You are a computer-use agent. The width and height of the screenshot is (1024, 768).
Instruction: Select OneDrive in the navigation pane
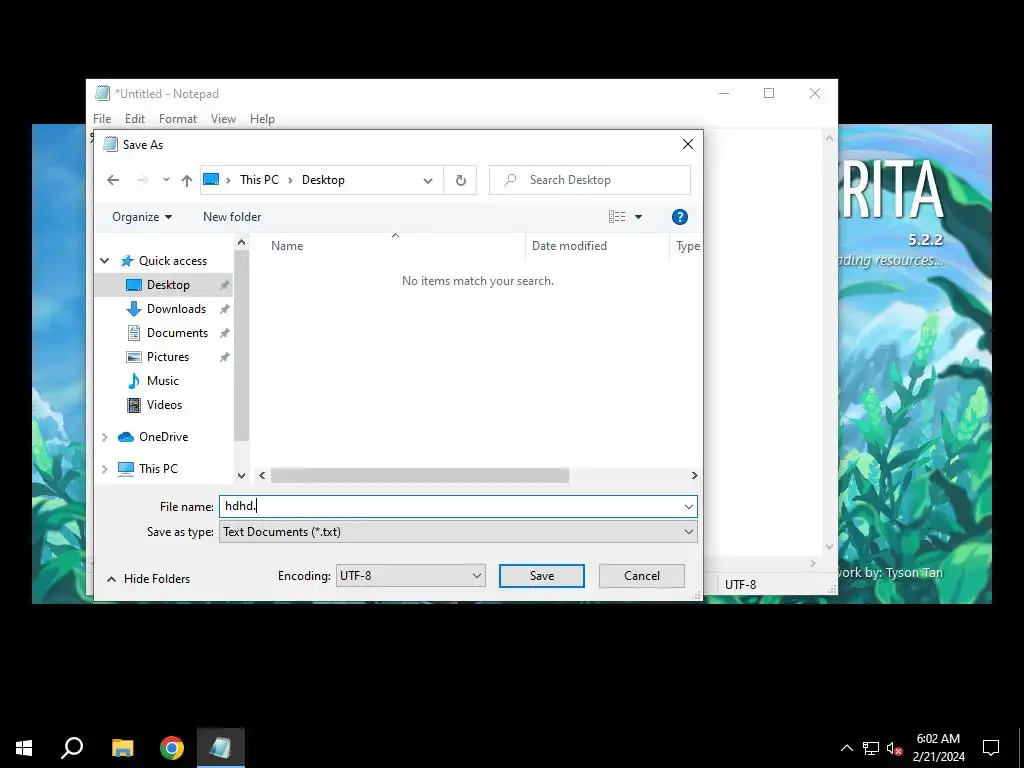coord(163,437)
